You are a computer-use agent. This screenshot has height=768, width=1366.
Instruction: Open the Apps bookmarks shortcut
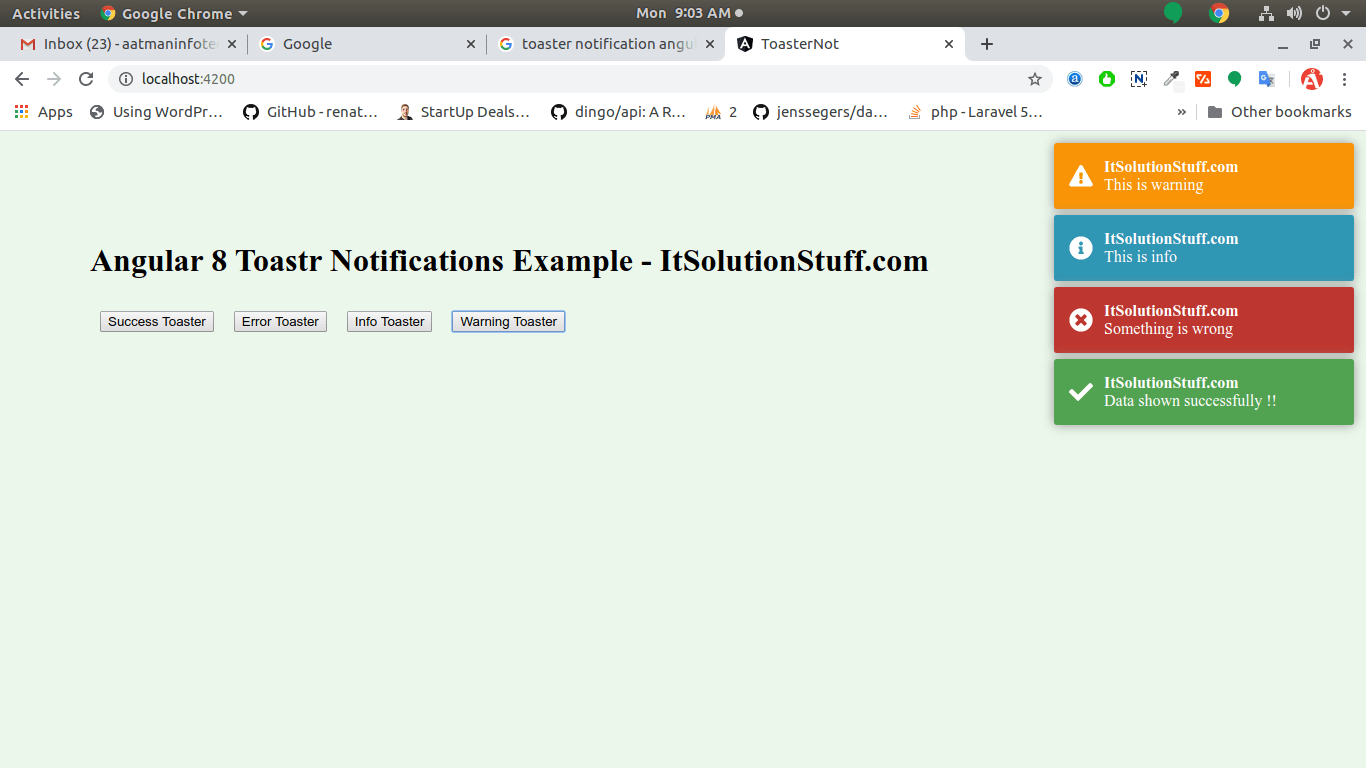(44, 112)
